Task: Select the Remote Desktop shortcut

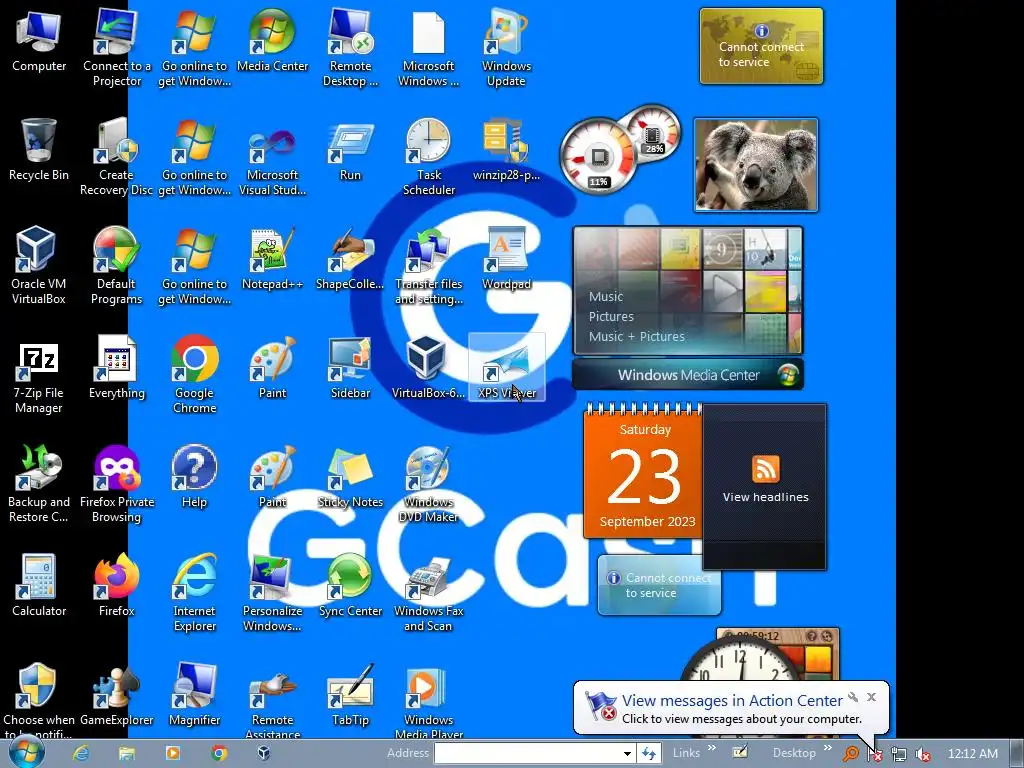Action: [x=351, y=48]
